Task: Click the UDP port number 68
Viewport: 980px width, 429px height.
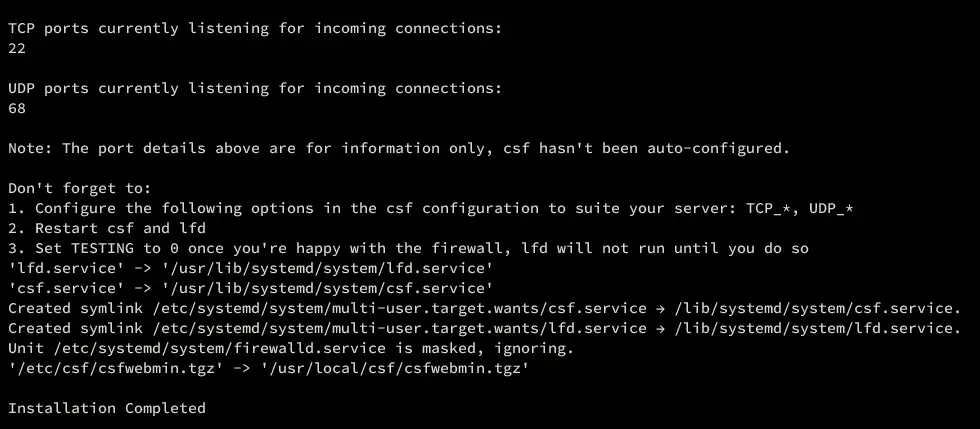Action: [x=17, y=108]
